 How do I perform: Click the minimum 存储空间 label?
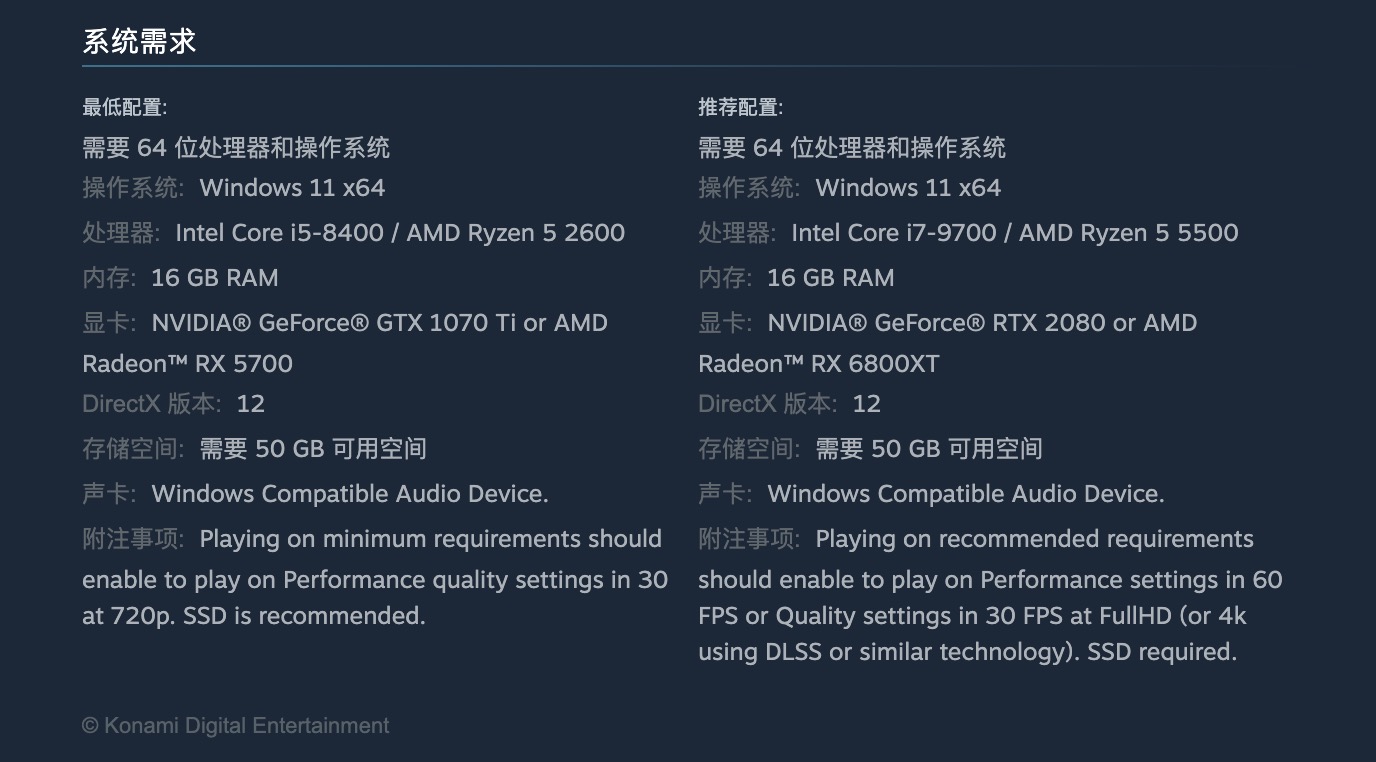point(133,449)
